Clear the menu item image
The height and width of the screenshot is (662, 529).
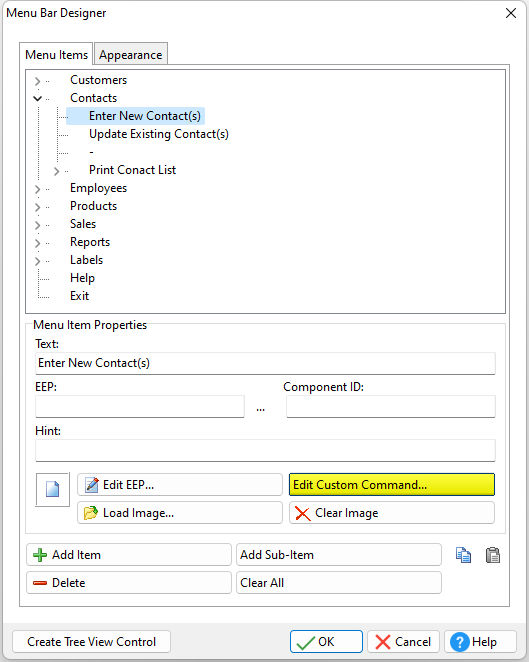pos(391,513)
